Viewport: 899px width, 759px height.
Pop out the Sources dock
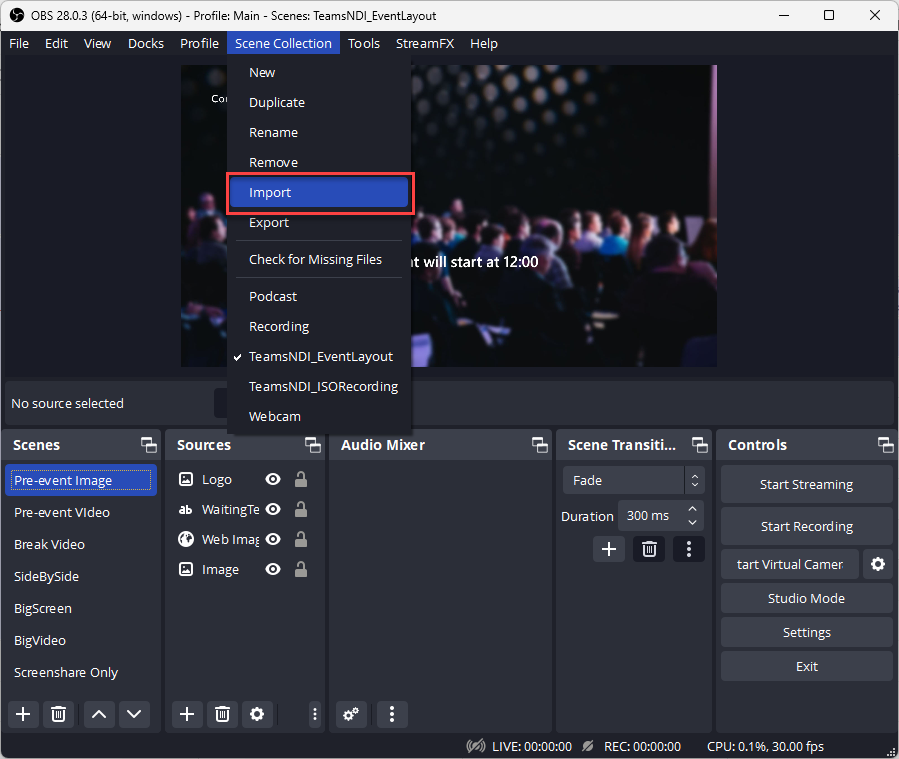(312, 445)
